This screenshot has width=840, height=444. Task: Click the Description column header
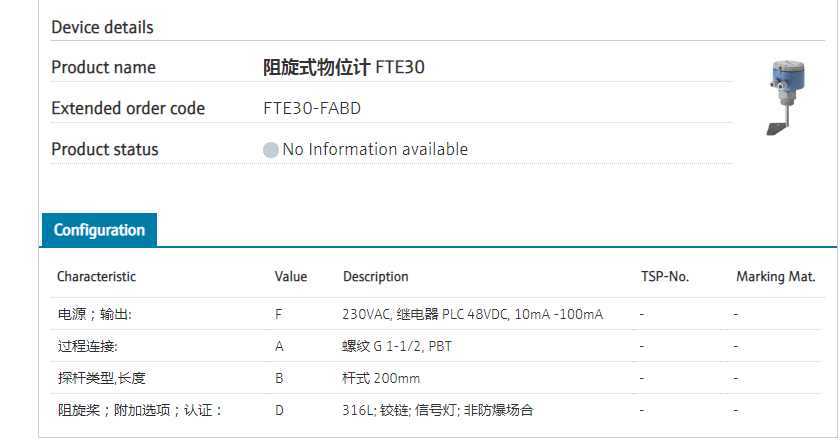tap(375, 277)
